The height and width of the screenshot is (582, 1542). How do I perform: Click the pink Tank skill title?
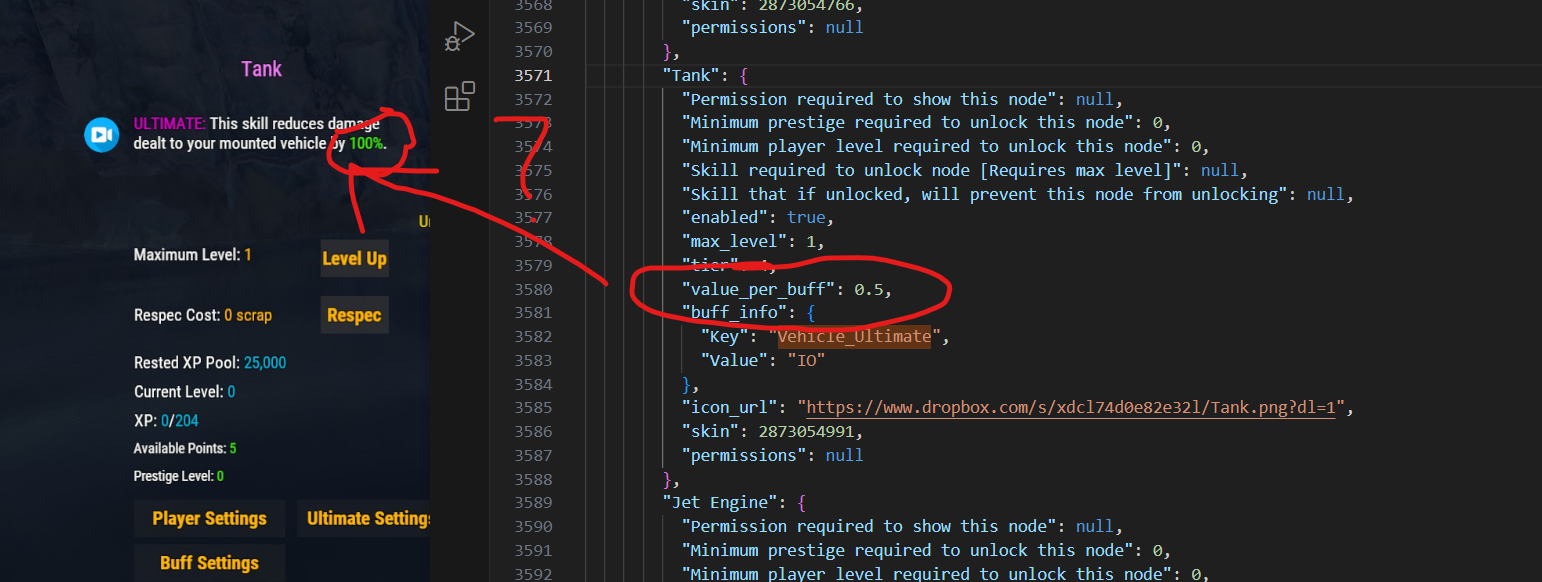tap(262, 69)
